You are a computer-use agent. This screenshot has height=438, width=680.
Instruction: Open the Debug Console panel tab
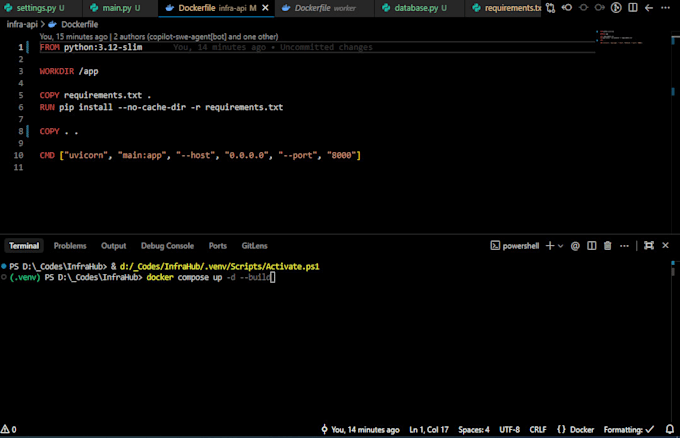pos(167,246)
